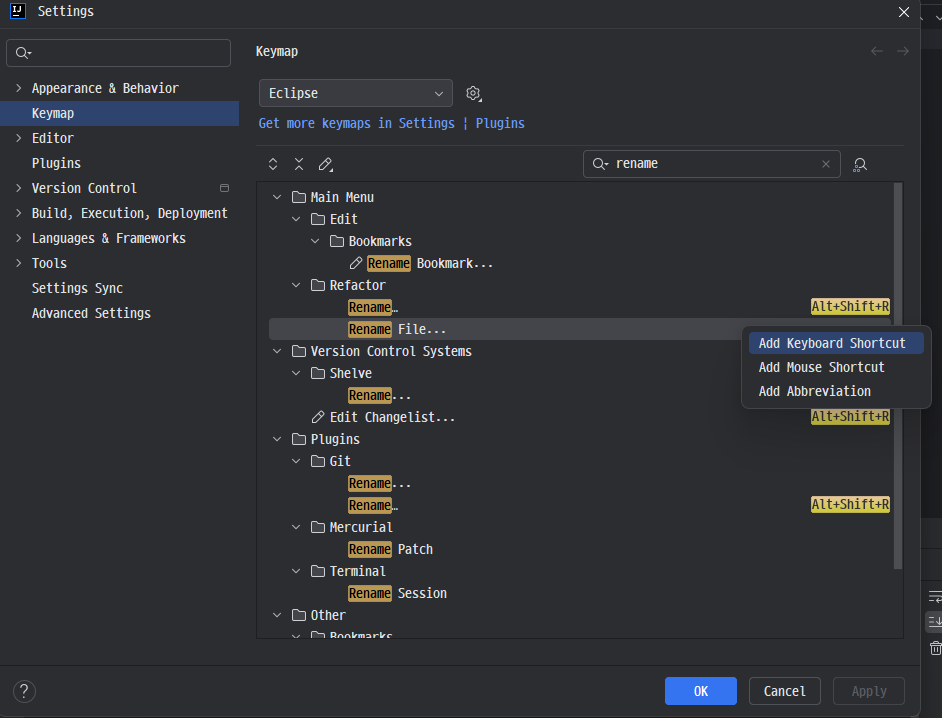Image resolution: width=942 pixels, height=718 pixels.
Task: Expand Appearance & Behavior in the sidebar
Action: 19,88
